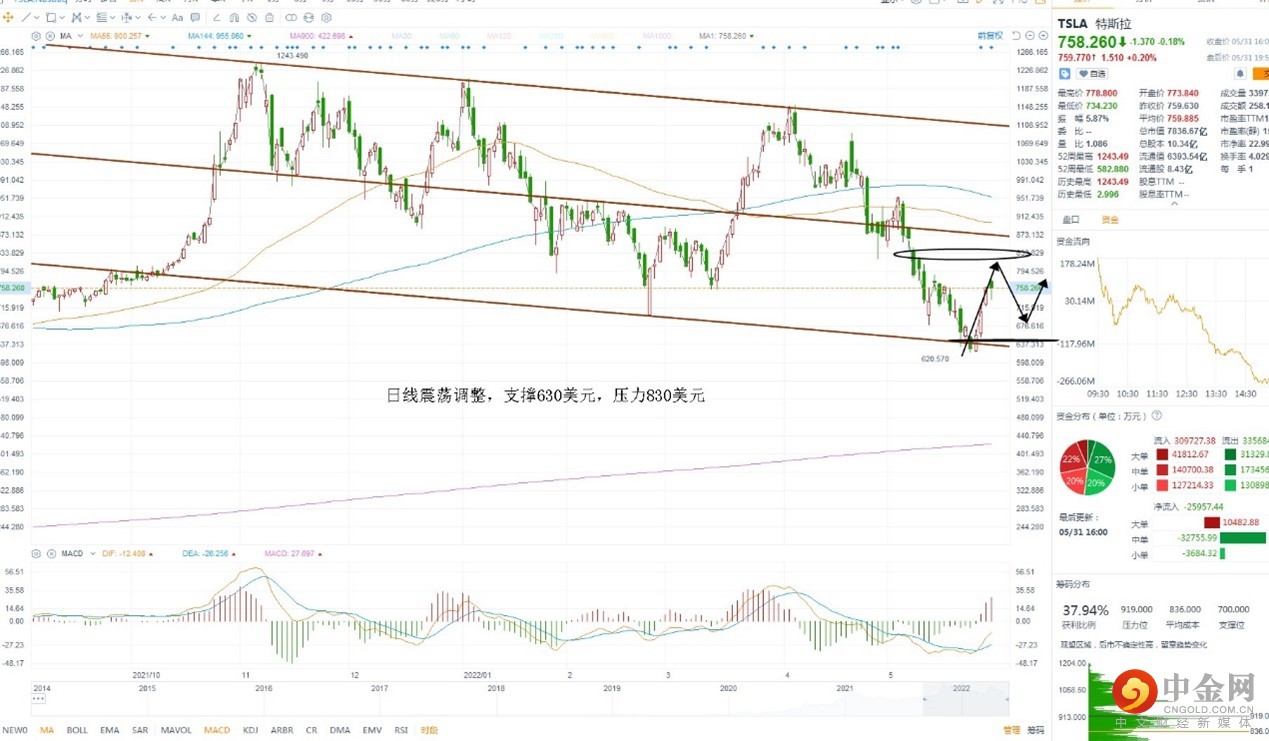Select the SAR indicator
Image resolution: width=1269 pixels, height=741 pixels.
[x=140, y=730]
